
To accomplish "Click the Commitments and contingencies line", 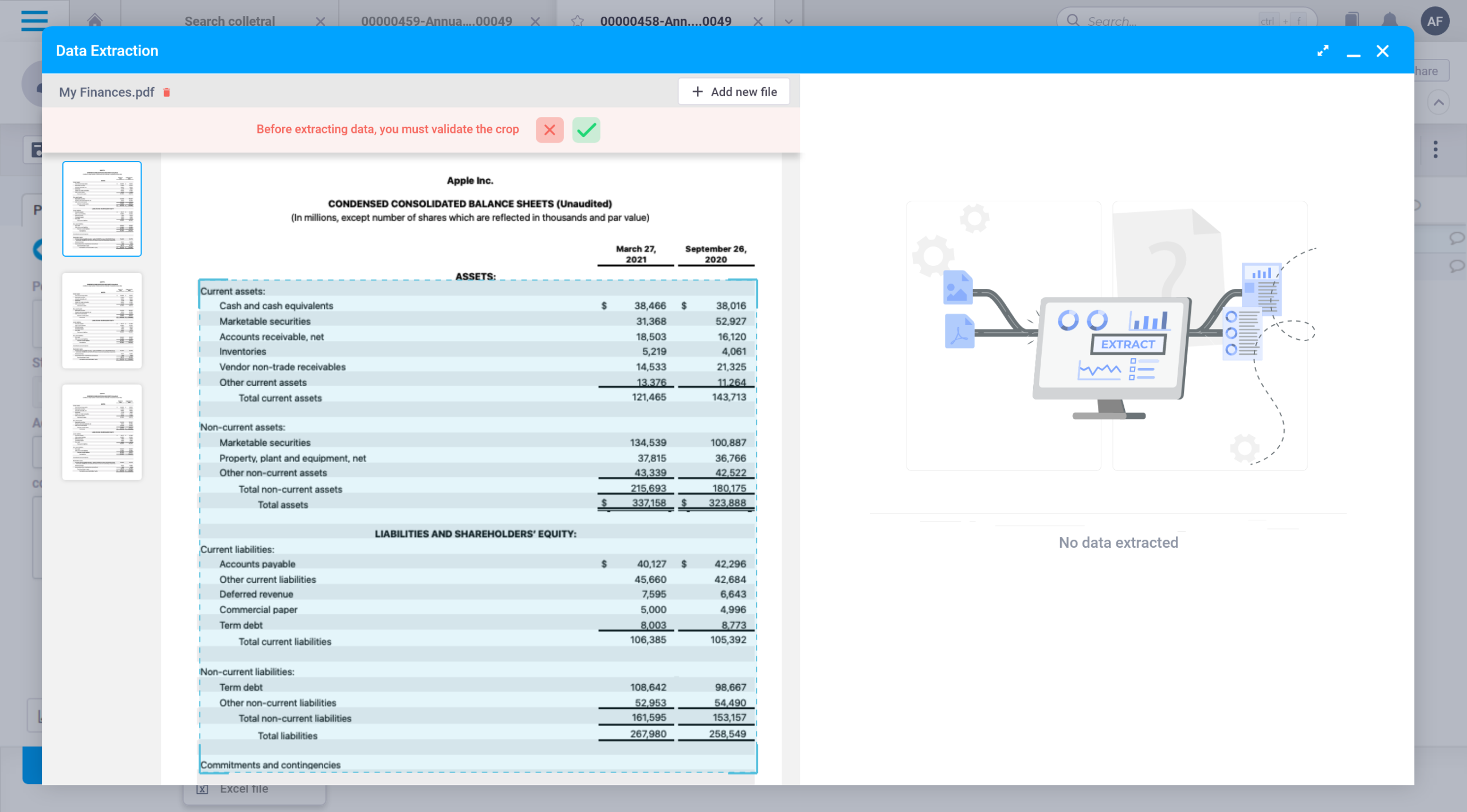I will click(270, 765).
